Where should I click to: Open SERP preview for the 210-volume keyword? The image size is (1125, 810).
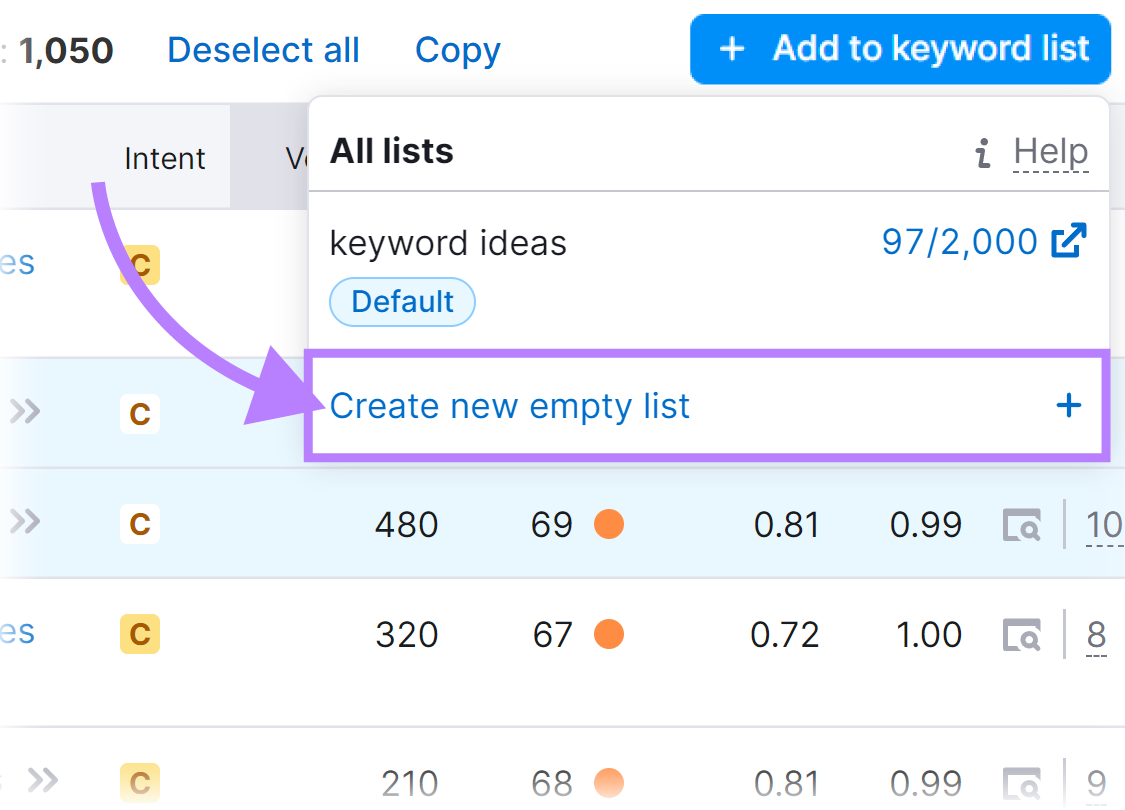coord(1021,783)
